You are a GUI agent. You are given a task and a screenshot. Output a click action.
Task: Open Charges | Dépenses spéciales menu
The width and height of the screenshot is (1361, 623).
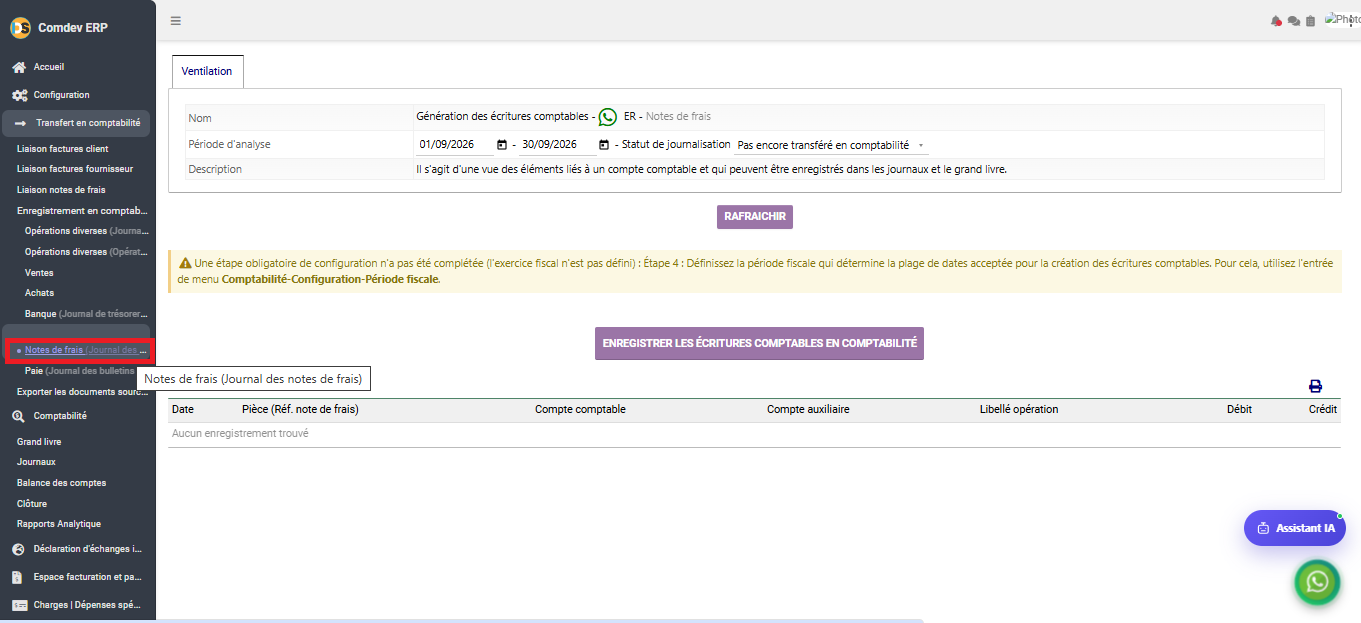click(88, 605)
